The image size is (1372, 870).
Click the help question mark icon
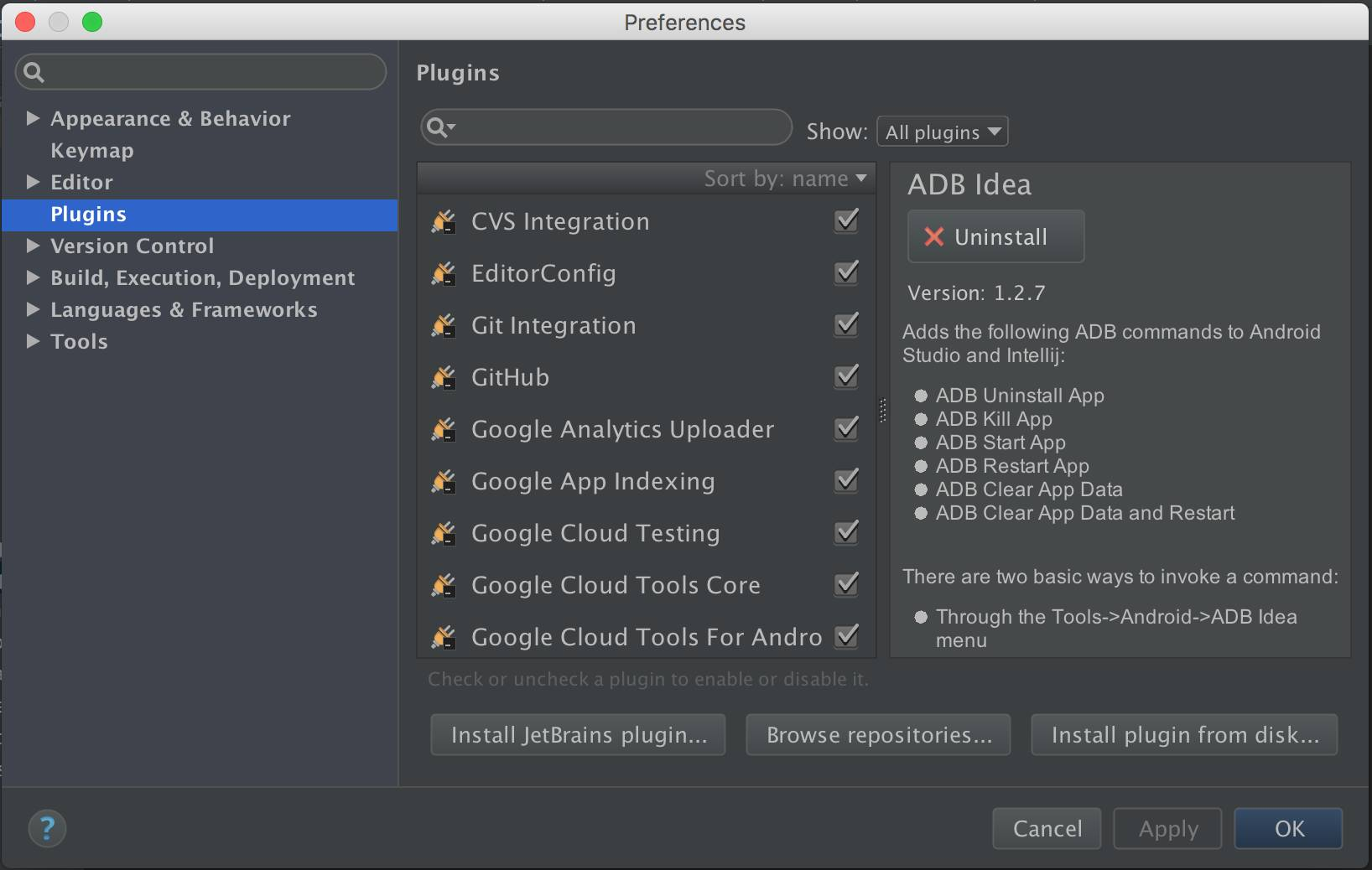tap(47, 829)
